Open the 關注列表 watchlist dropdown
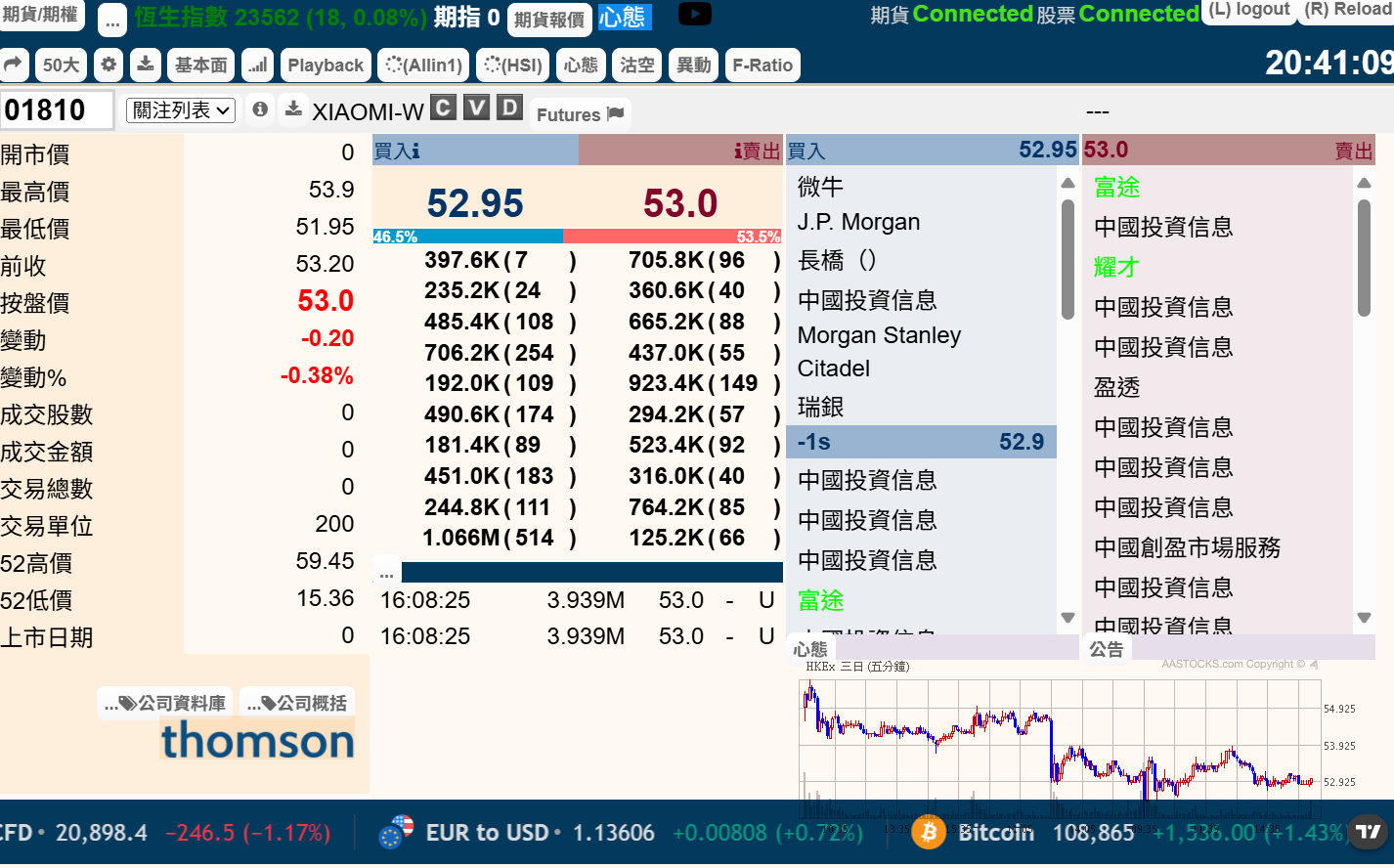Image resolution: width=1394 pixels, height=868 pixels. click(181, 110)
